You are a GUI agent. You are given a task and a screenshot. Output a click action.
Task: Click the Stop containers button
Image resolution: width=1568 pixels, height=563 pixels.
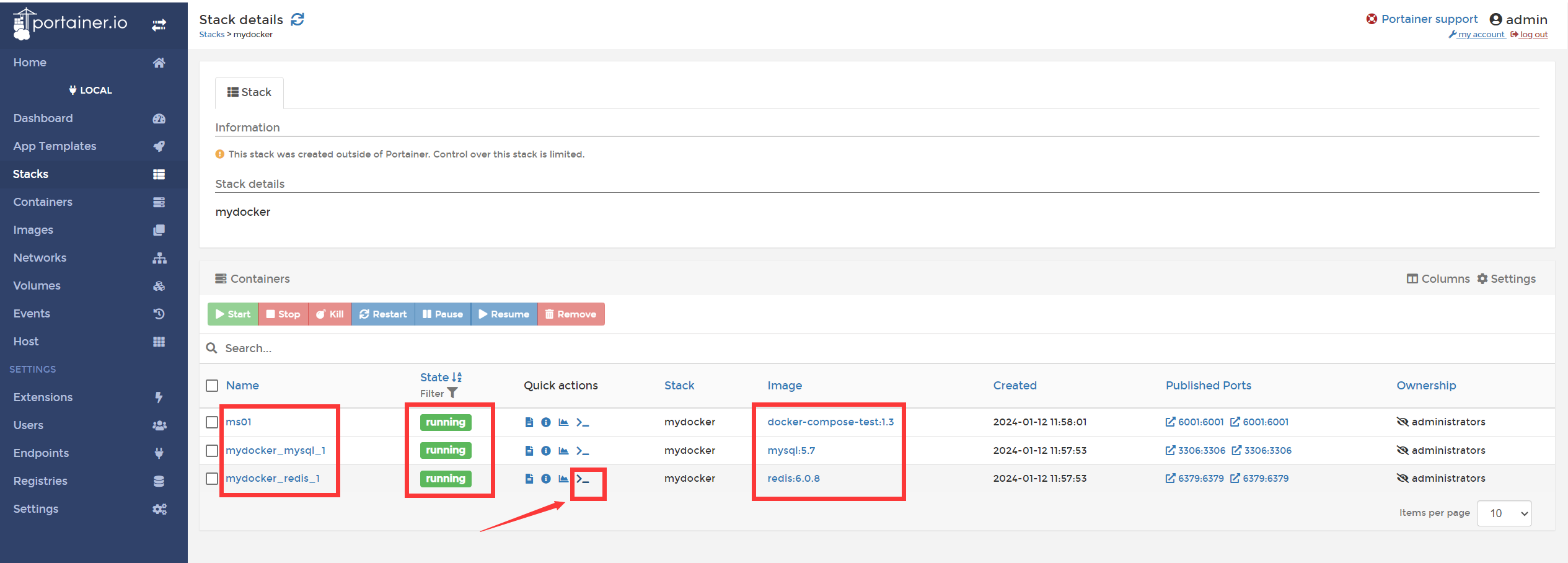[x=283, y=314]
